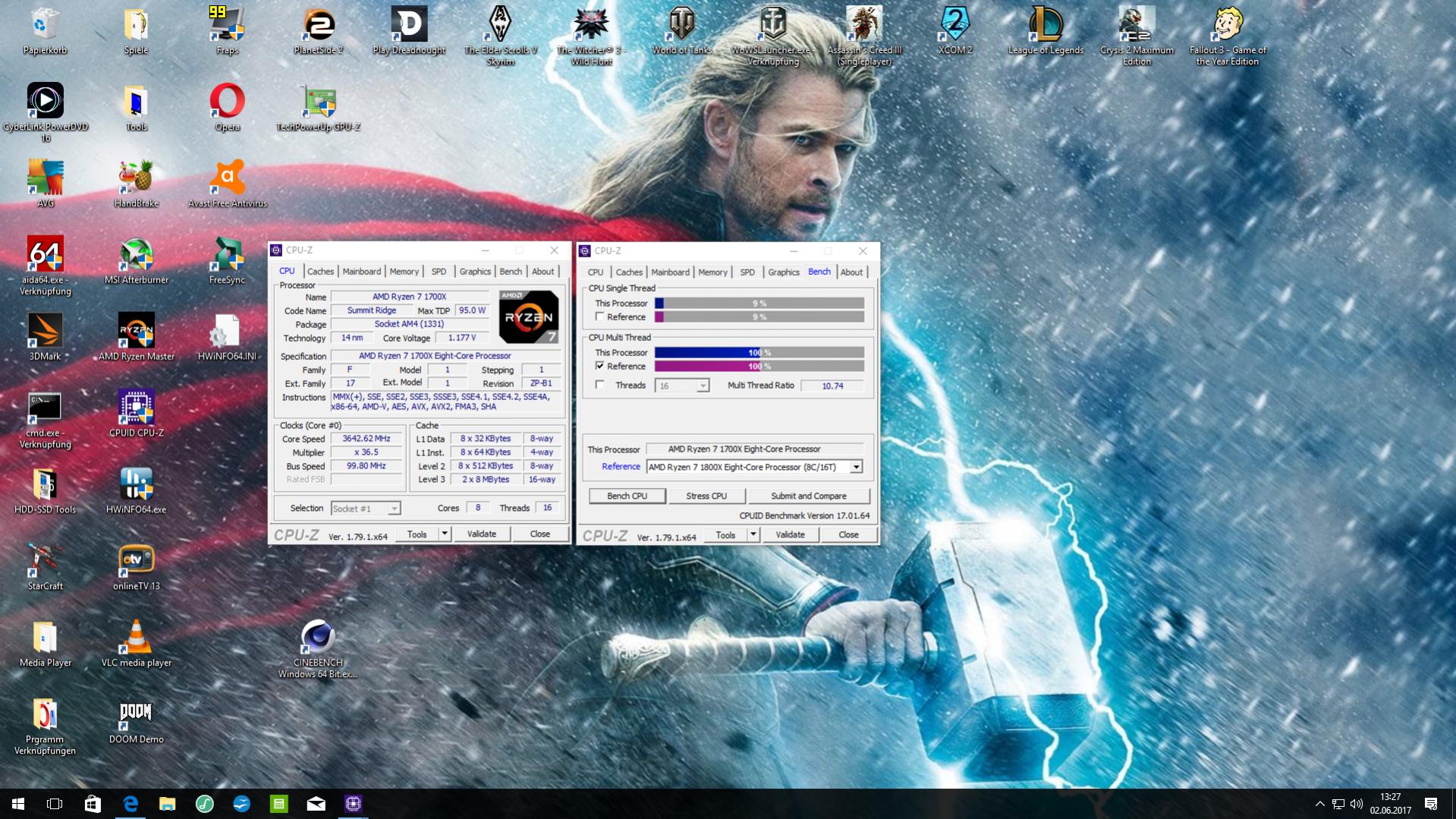Open the Action Center notification icon
This screenshot has height=819, width=1456.
pyautogui.click(x=1431, y=804)
